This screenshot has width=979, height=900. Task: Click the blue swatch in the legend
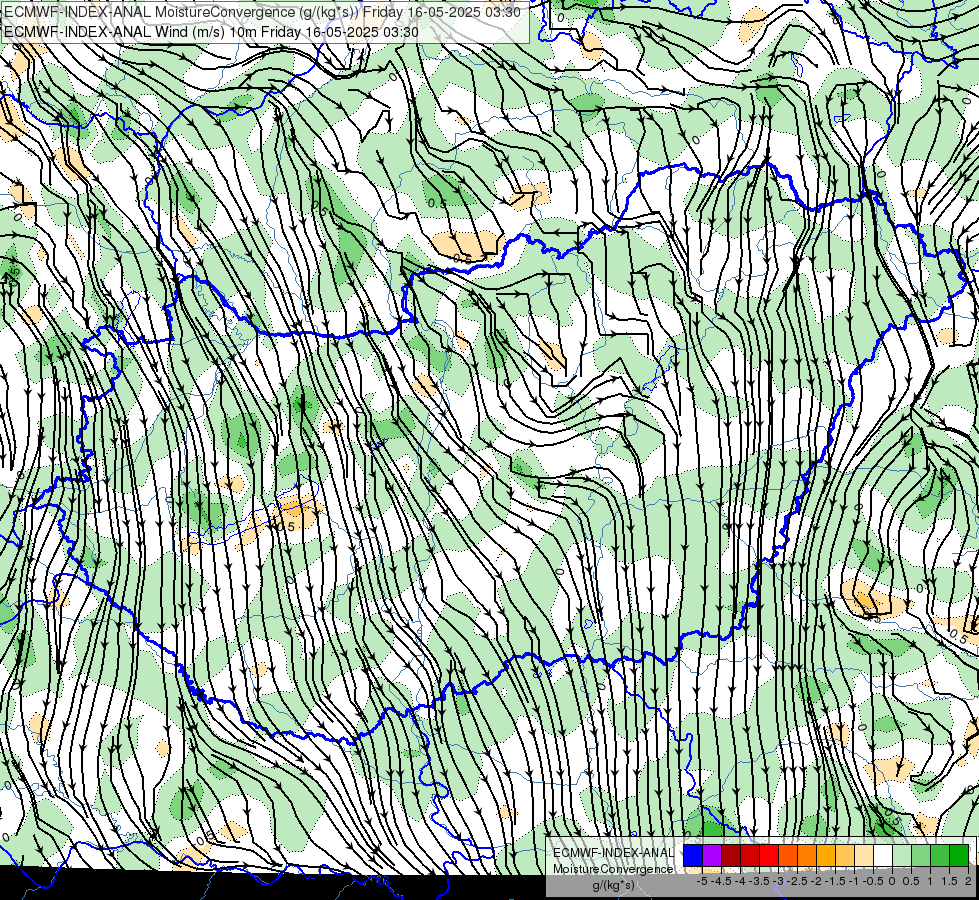point(693,855)
